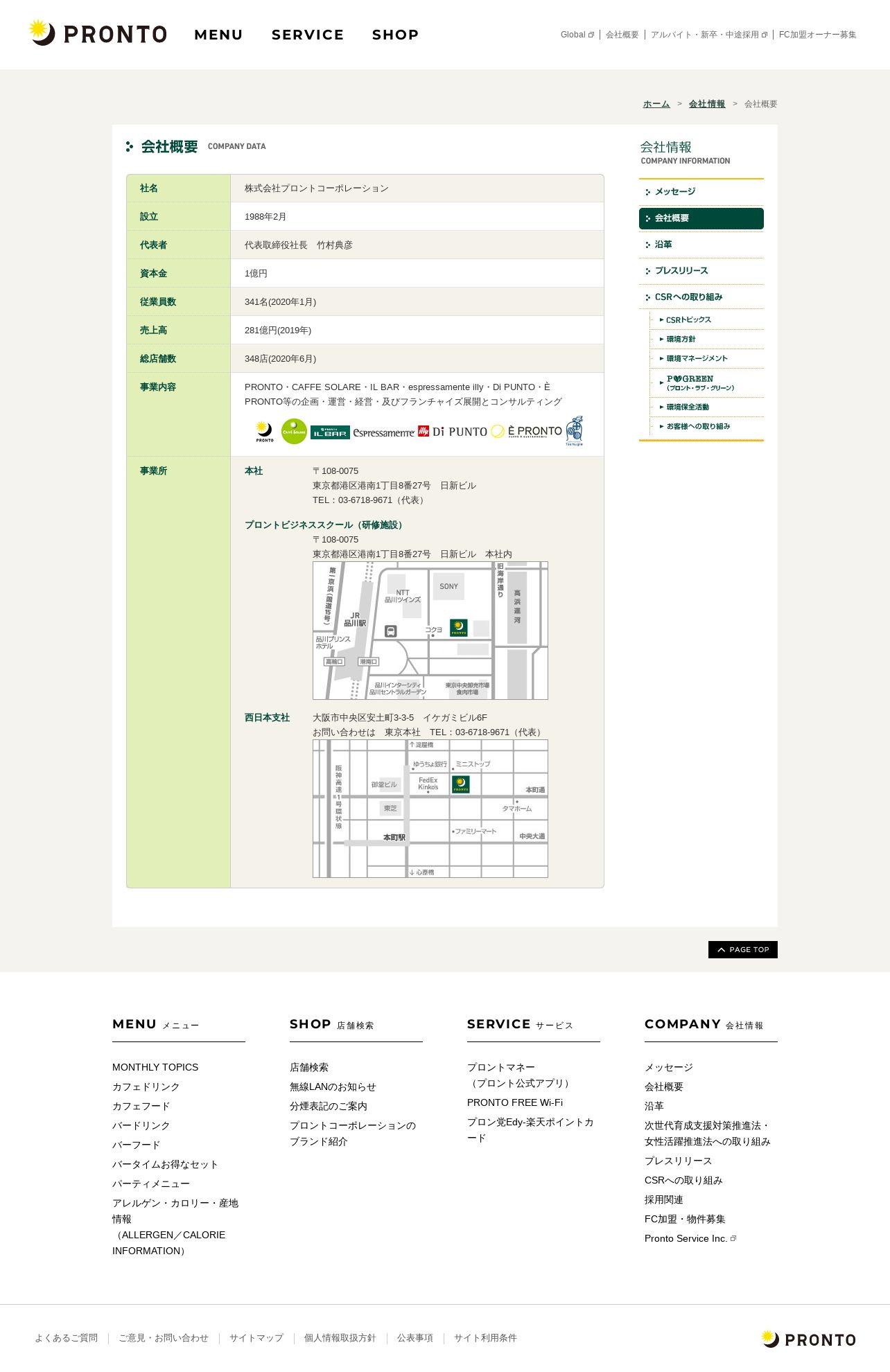Open 環境保全活動 sub-item

pyautogui.click(x=707, y=407)
